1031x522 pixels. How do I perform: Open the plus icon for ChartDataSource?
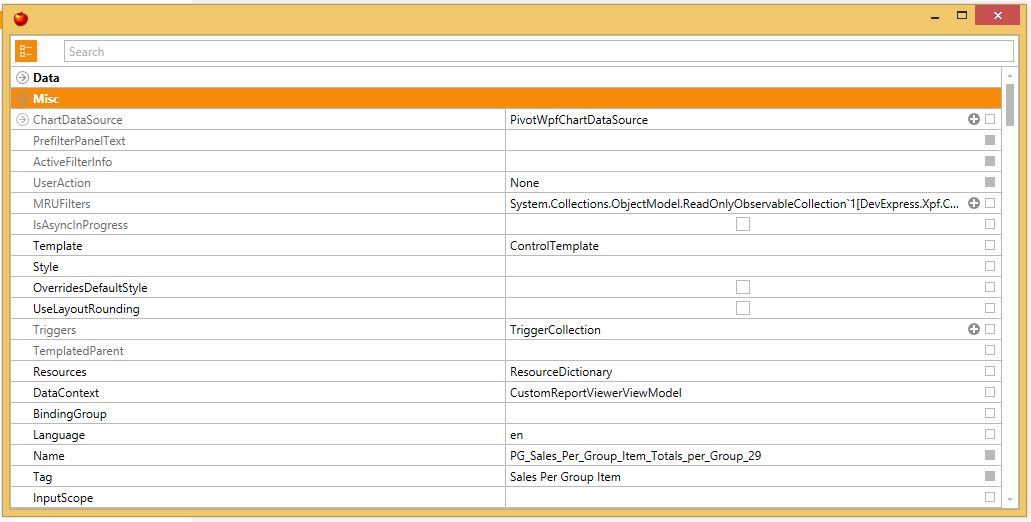click(x=974, y=119)
